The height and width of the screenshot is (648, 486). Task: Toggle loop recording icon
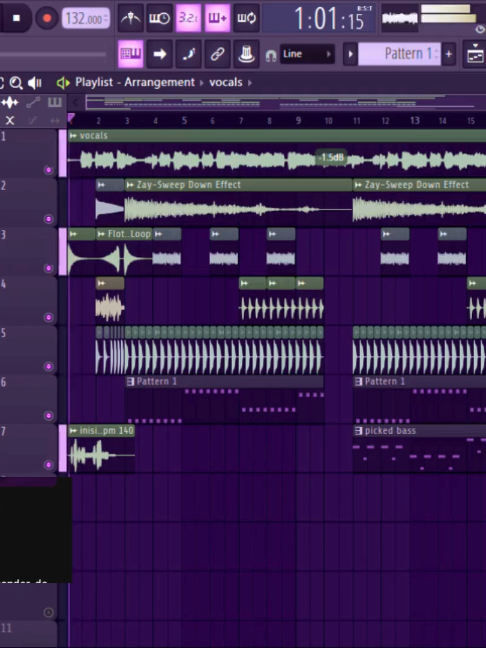tap(246, 18)
